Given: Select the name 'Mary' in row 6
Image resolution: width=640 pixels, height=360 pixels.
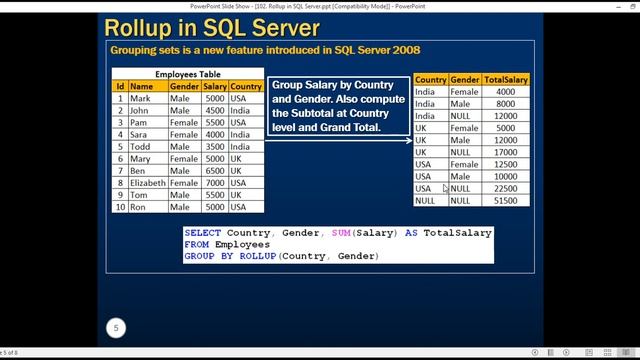Looking at the screenshot, I should pyautogui.click(x=140, y=159).
